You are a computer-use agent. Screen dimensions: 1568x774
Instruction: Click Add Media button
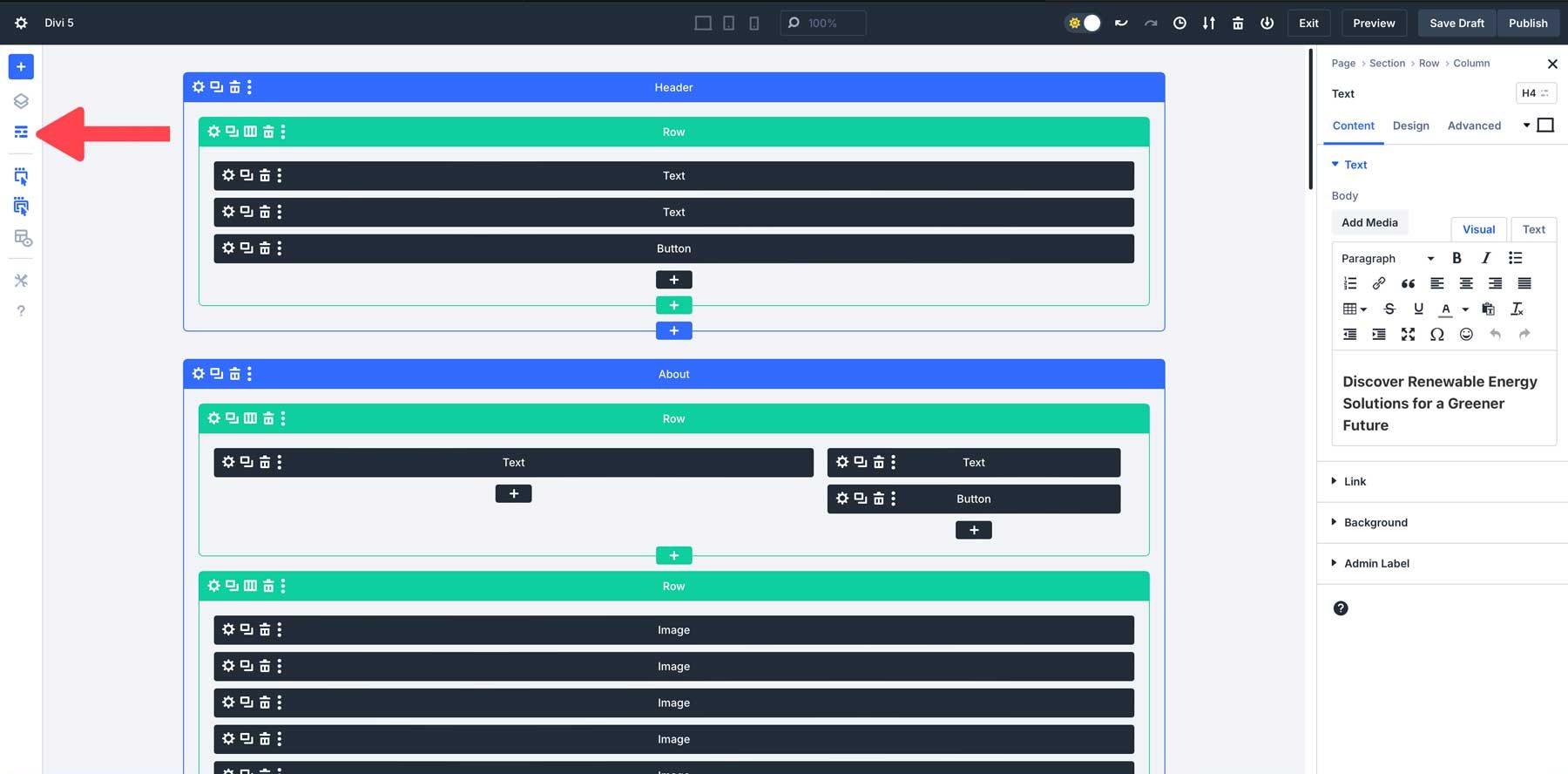click(x=1369, y=222)
